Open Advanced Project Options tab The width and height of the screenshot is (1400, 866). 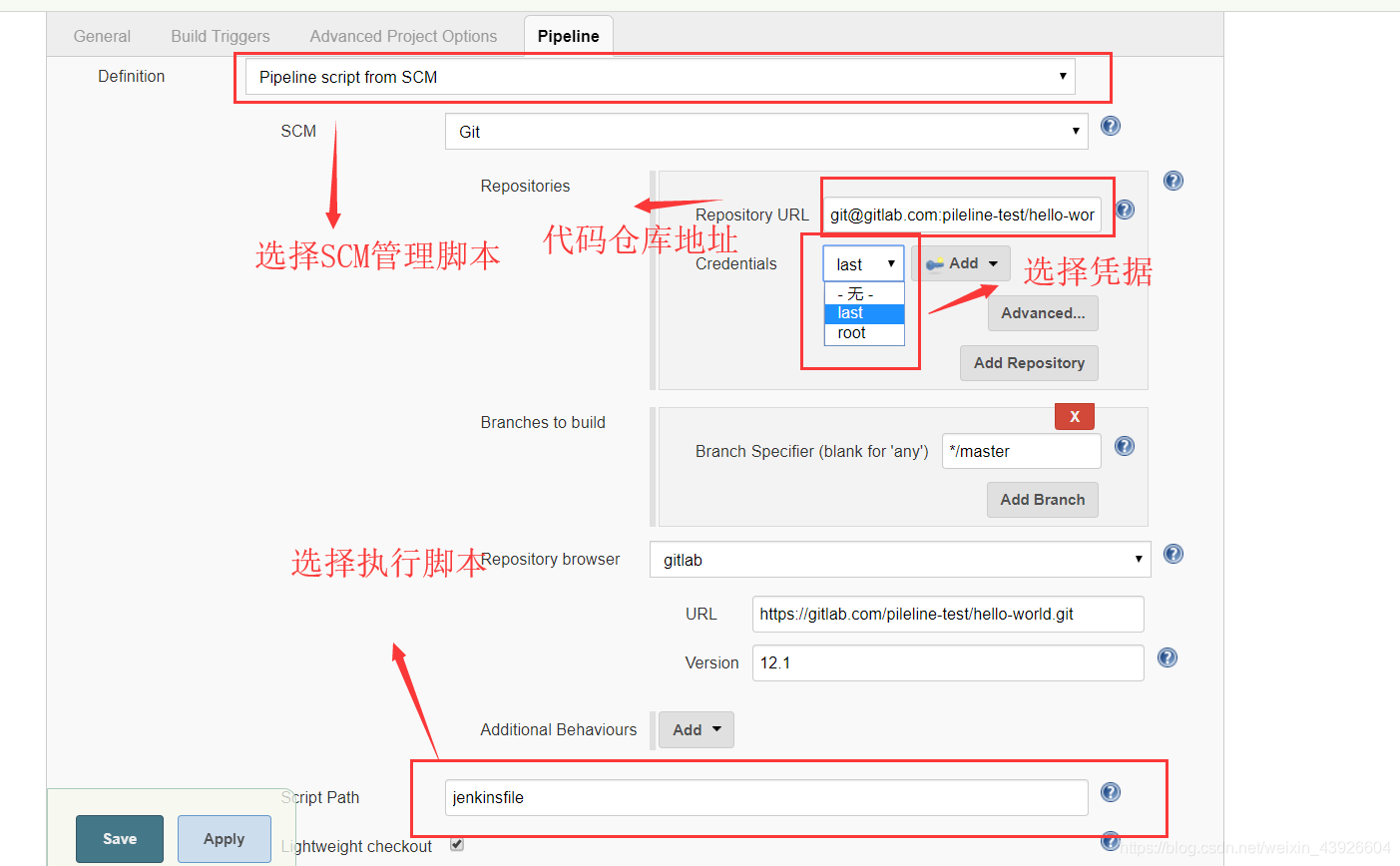click(403, 36)
